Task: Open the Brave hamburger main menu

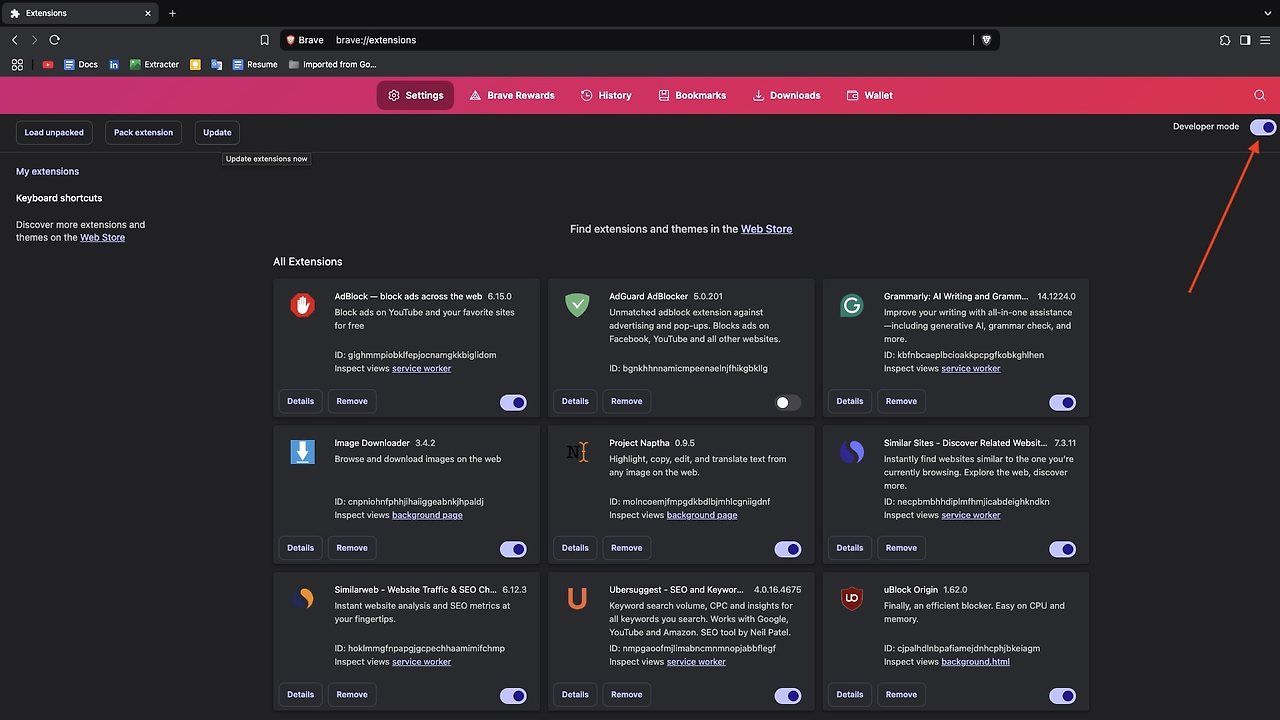Action: pos(1265,40)
